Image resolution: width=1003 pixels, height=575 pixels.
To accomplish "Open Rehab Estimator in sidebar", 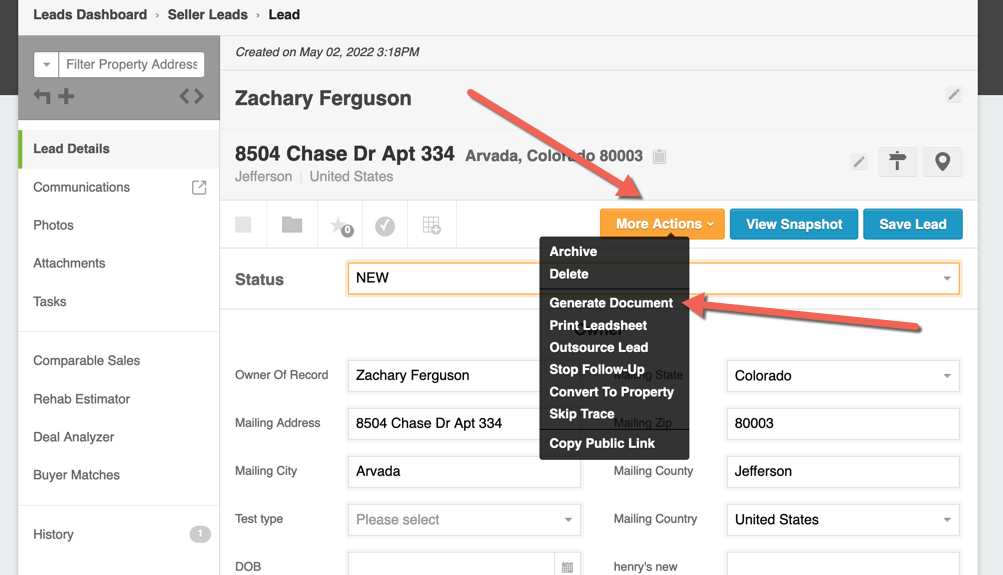I will 81,399.
